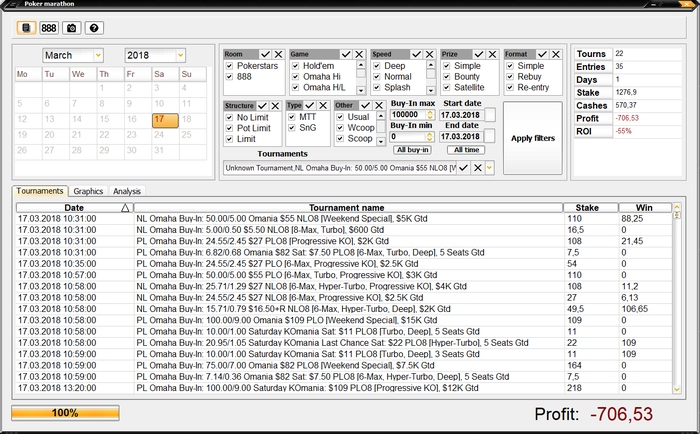Check all Structure filters checkmark icon
Viewport: 700px width, 434px height.
coord(262,106)
